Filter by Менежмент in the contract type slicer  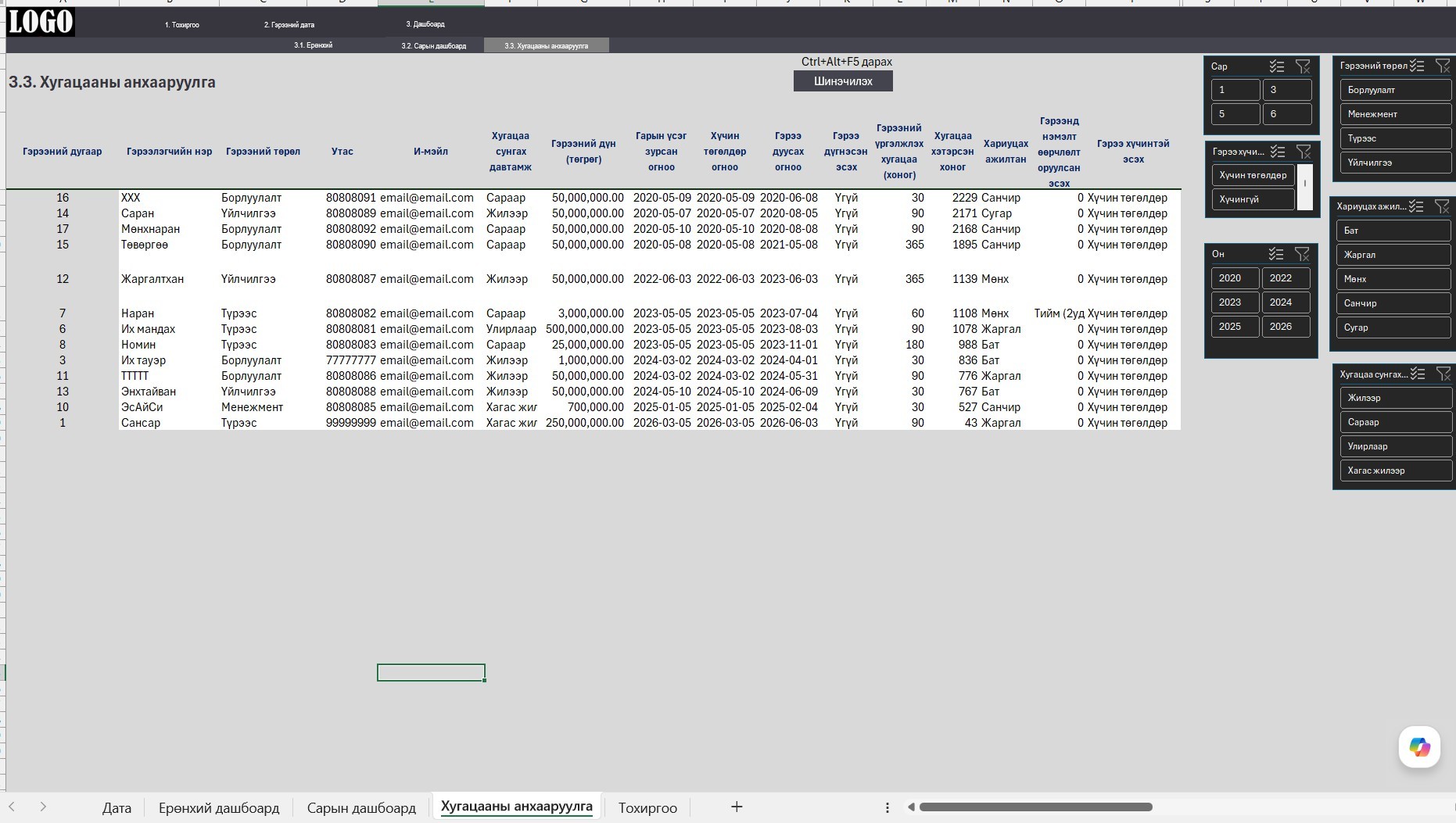click(1396, 114)
